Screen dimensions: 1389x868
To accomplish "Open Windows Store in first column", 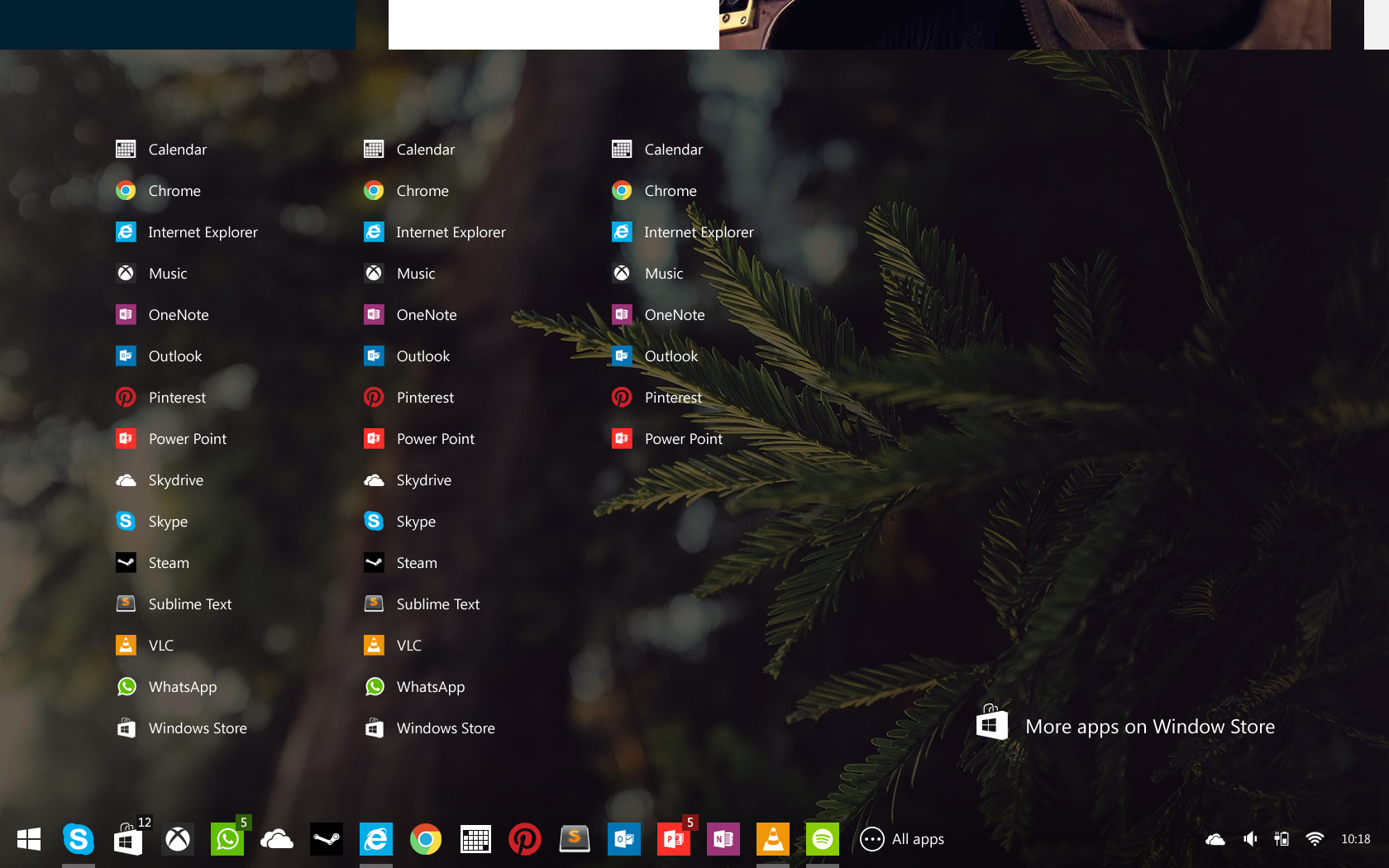I will tap(181, 727).
